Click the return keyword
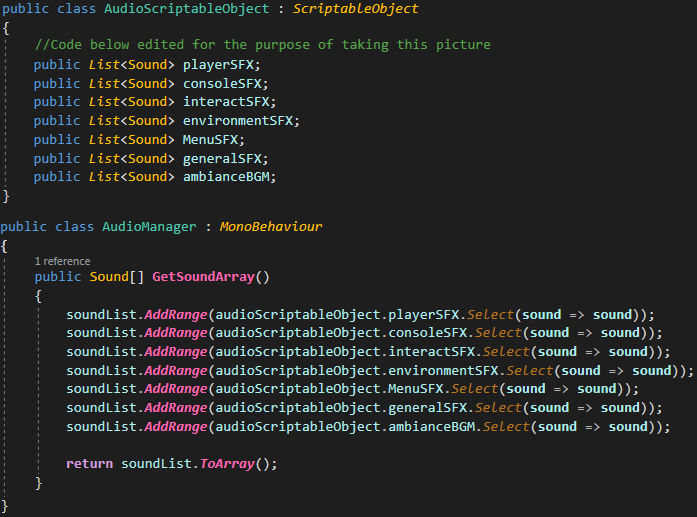 (89, 464)
